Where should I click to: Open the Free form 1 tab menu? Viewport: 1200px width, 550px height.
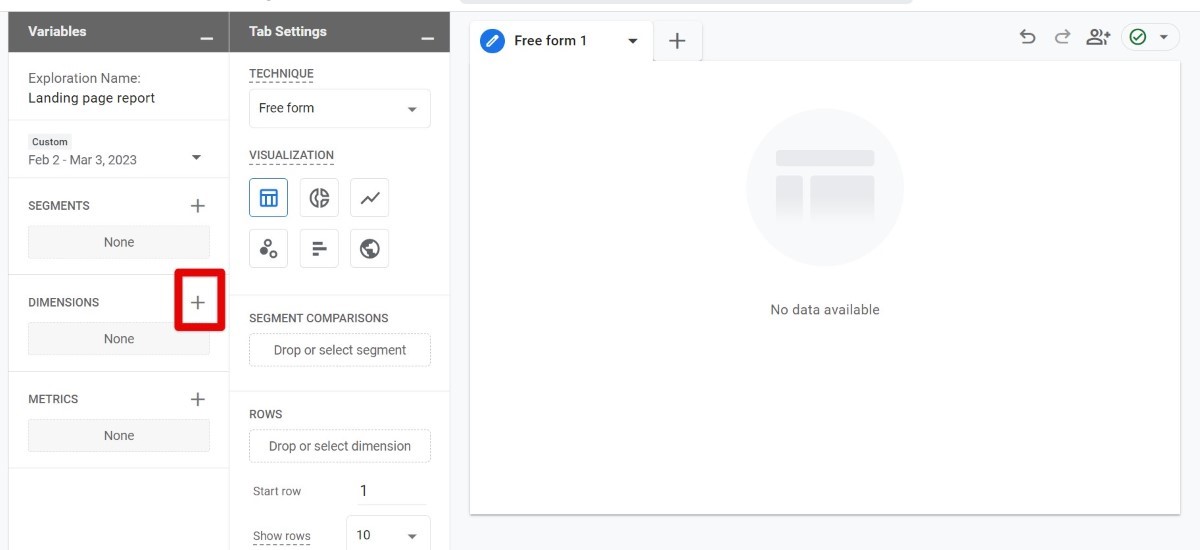pos(632,41)
